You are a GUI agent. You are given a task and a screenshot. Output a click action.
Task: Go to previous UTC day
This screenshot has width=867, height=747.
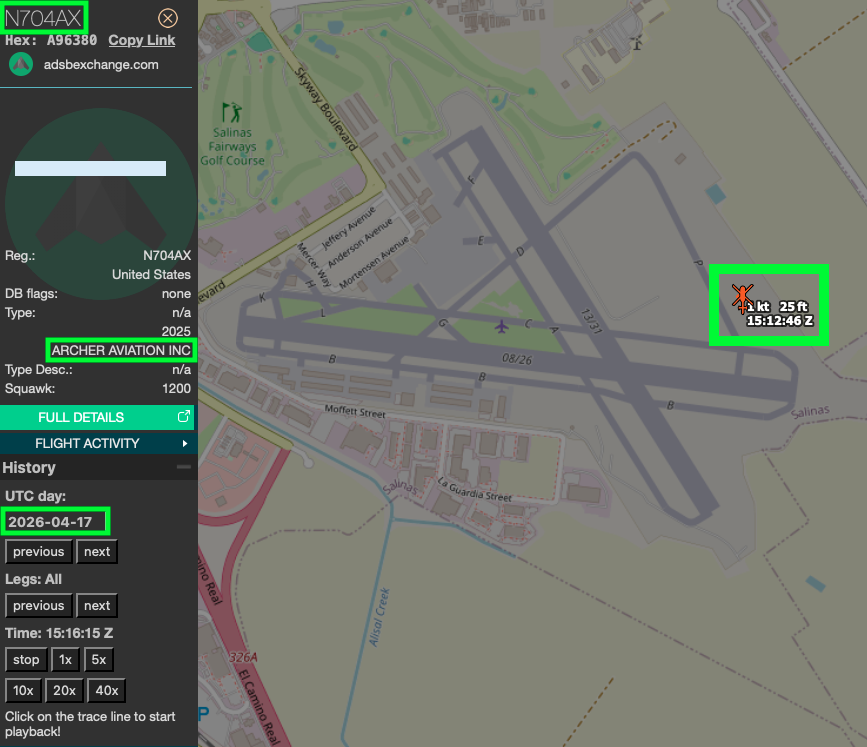[x=39, y=552]
